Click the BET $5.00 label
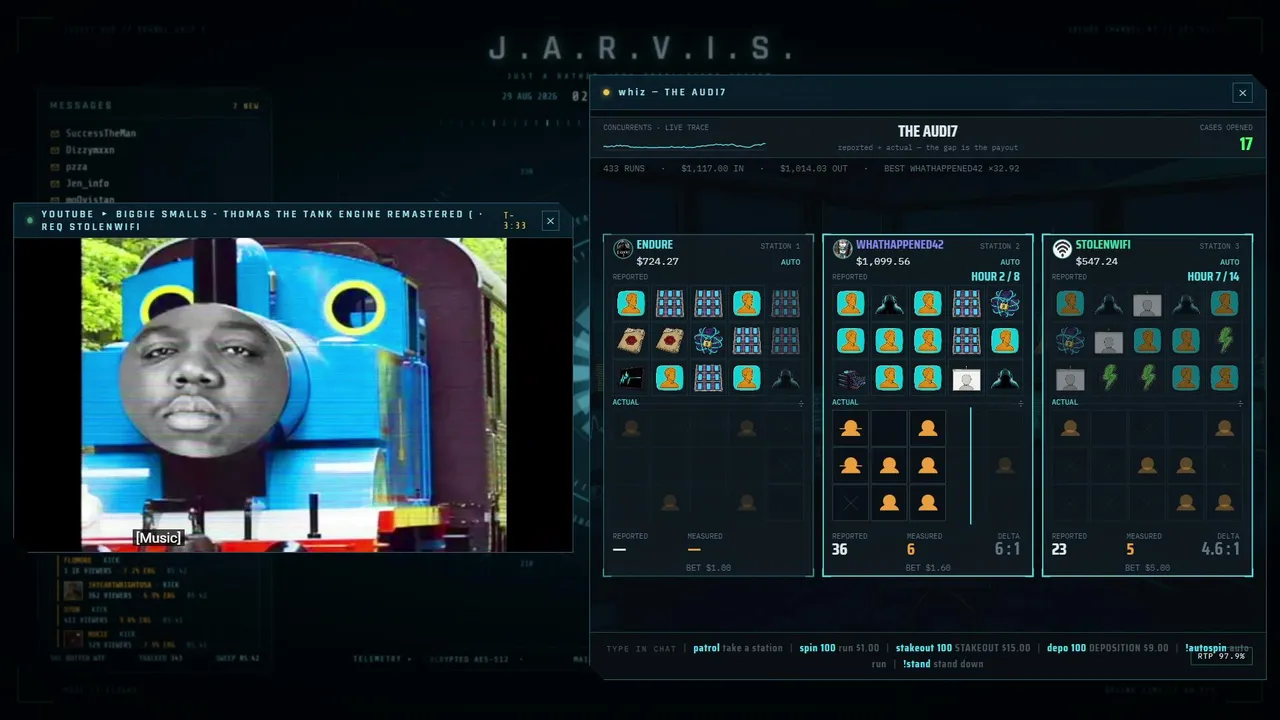 (1148, 568)
